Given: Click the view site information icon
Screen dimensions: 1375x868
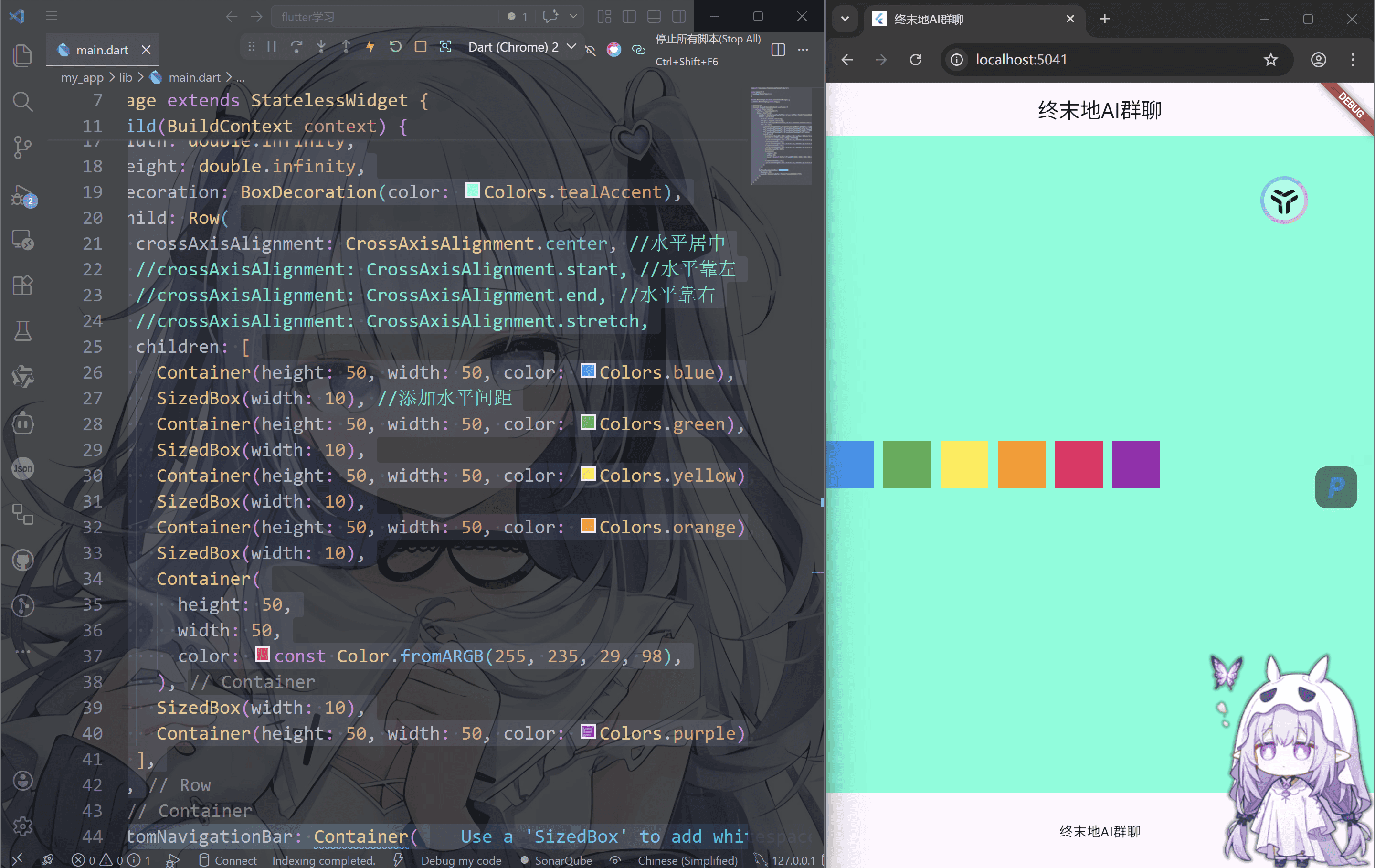Looking at the screenshot, I should [x=956, y=59].
